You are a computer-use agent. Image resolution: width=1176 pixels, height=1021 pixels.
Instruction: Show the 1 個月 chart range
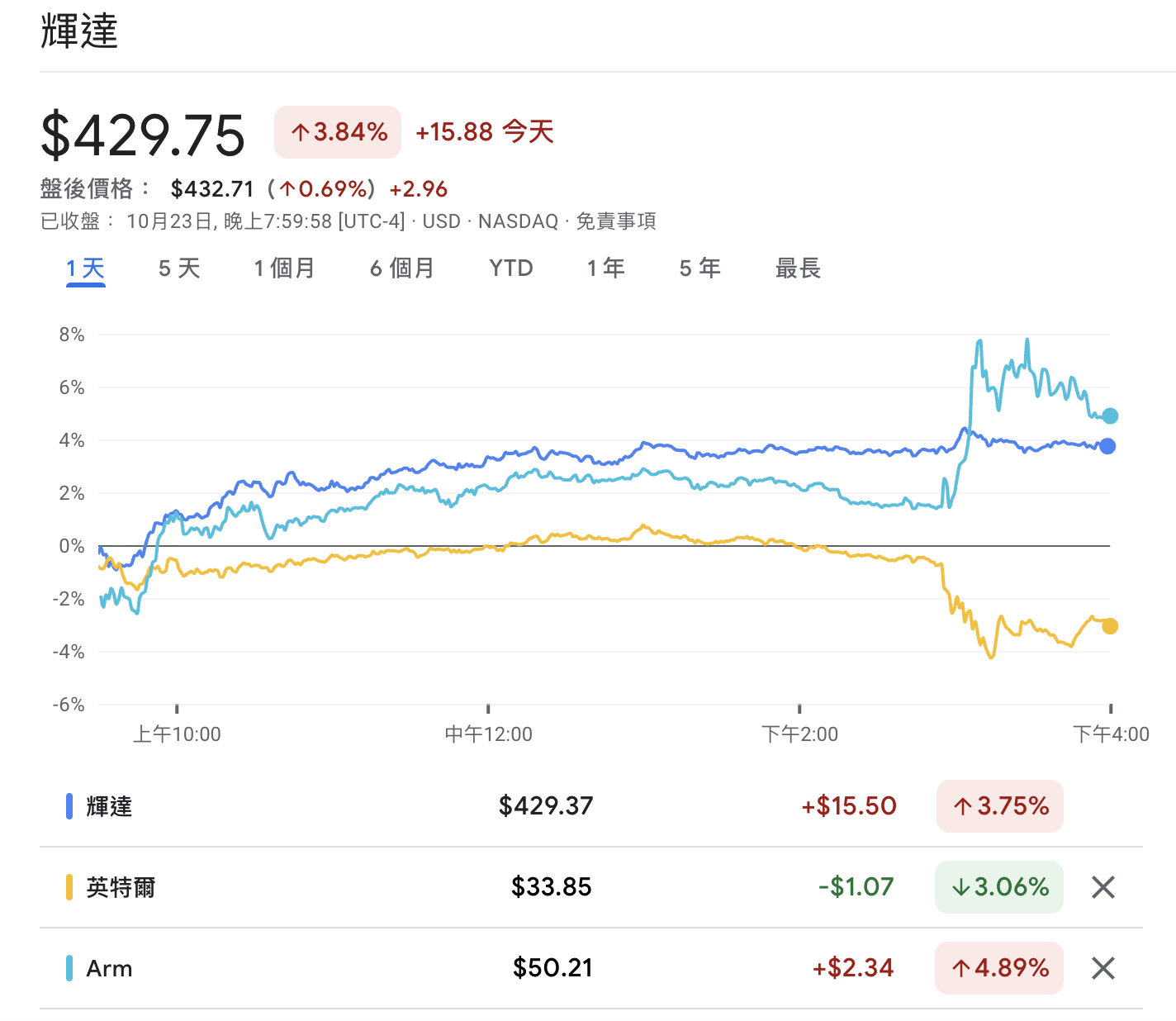tap(284, 268)
